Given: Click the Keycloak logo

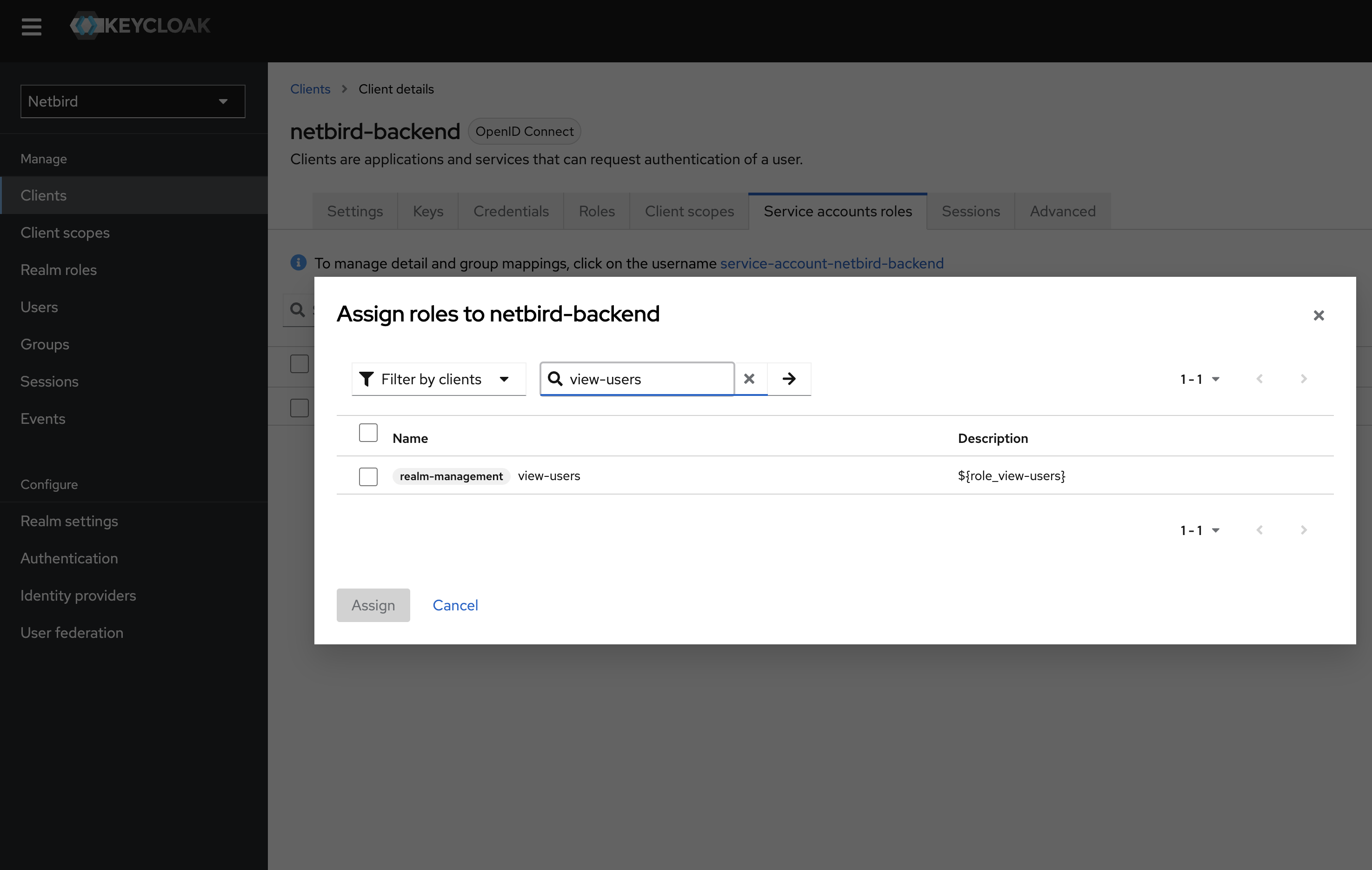Looking at the screenshot, I should [x=140, y=26].
